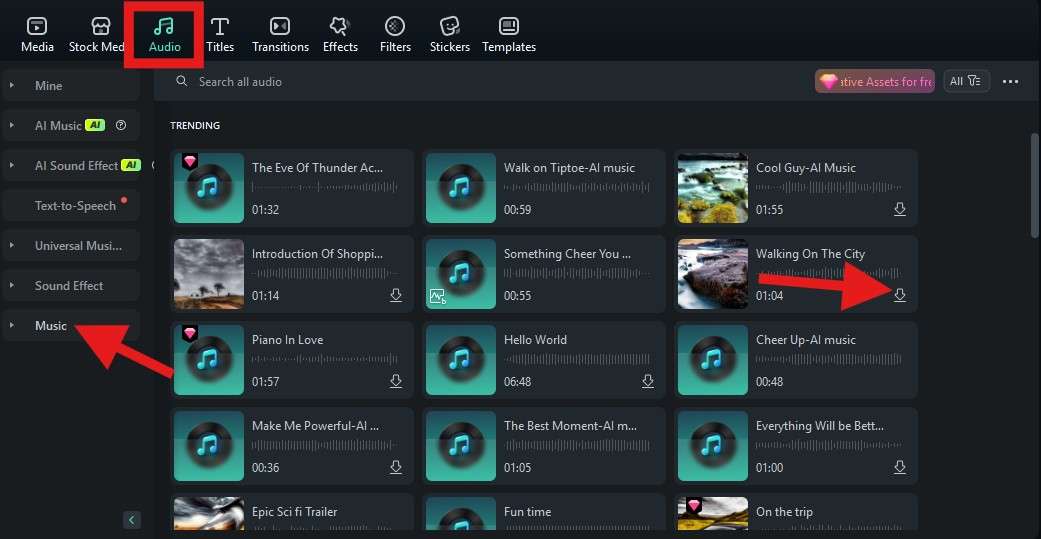Click the Cheer Up-AI music thumbnail
This screenshot has width=1041, height=539.
click(713, 360)
